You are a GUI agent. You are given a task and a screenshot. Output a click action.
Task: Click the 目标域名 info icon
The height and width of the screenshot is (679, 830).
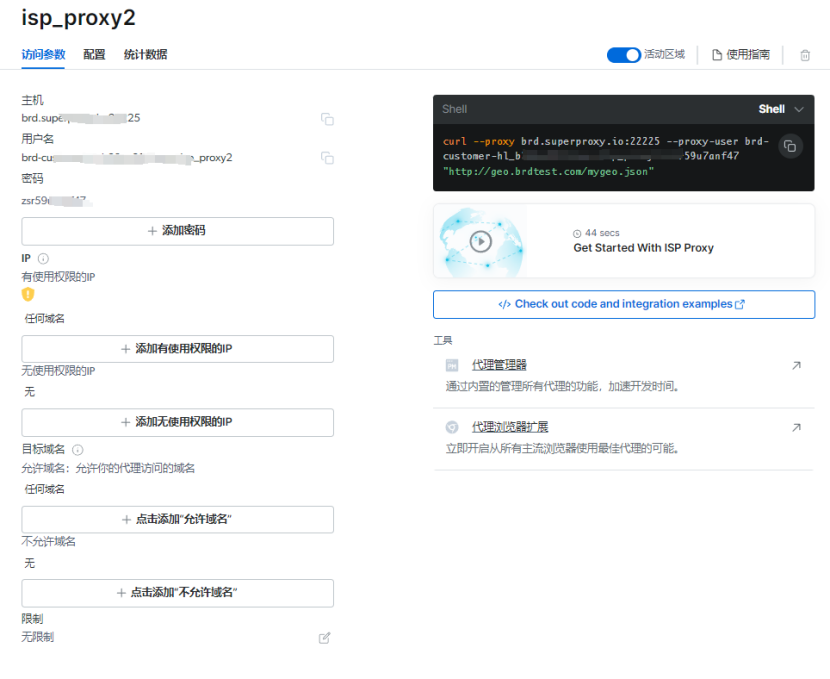77,450
